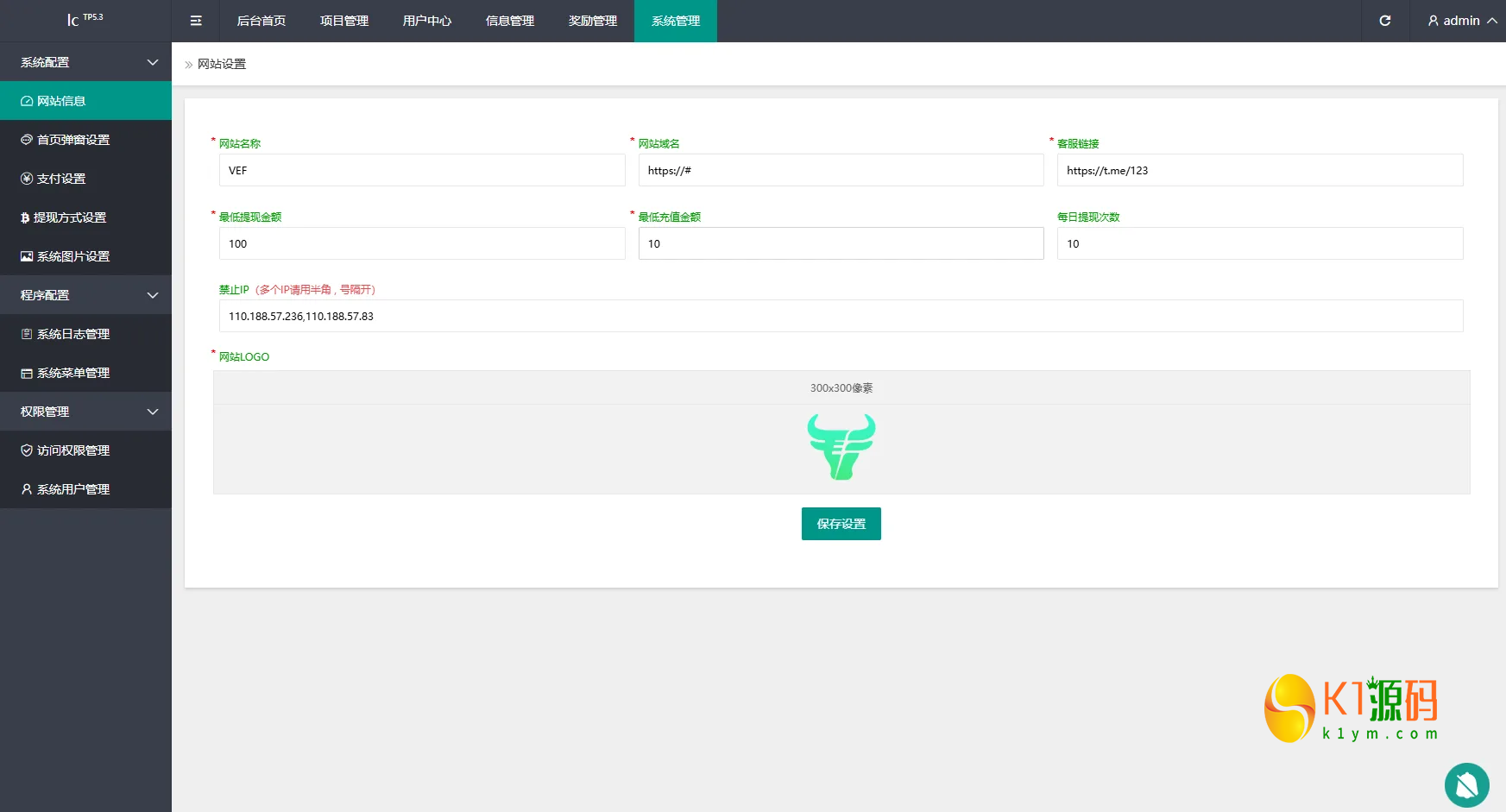Switch to 用户中心 tab
The image size is (1506, 812).
(427, 21)
